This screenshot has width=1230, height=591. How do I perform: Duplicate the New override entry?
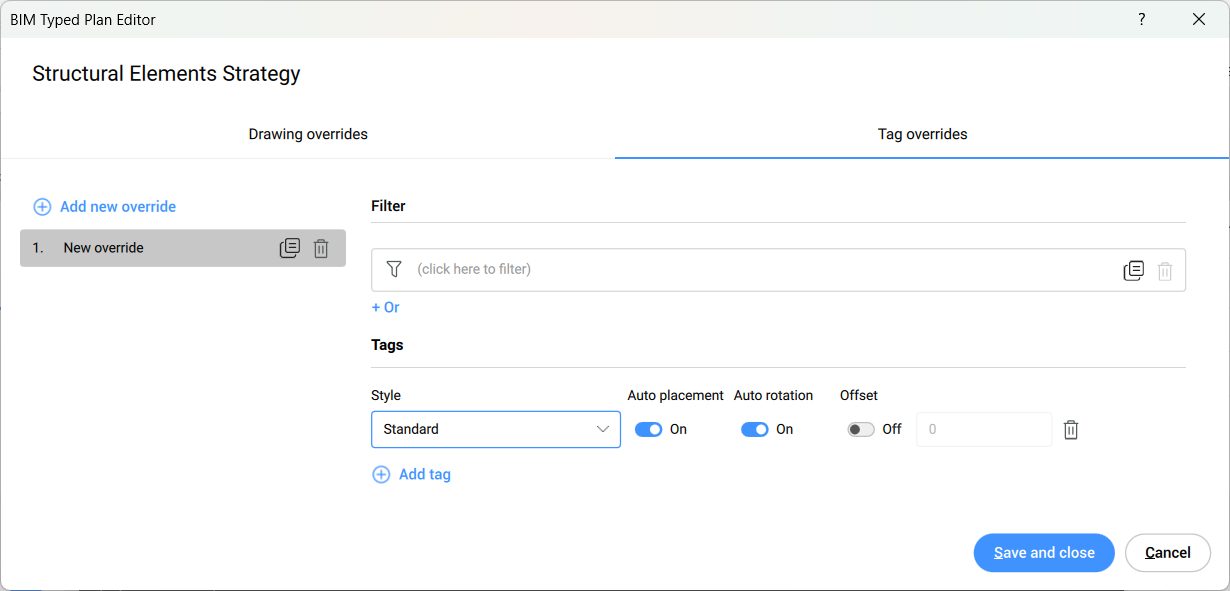(x=289, y=248)
